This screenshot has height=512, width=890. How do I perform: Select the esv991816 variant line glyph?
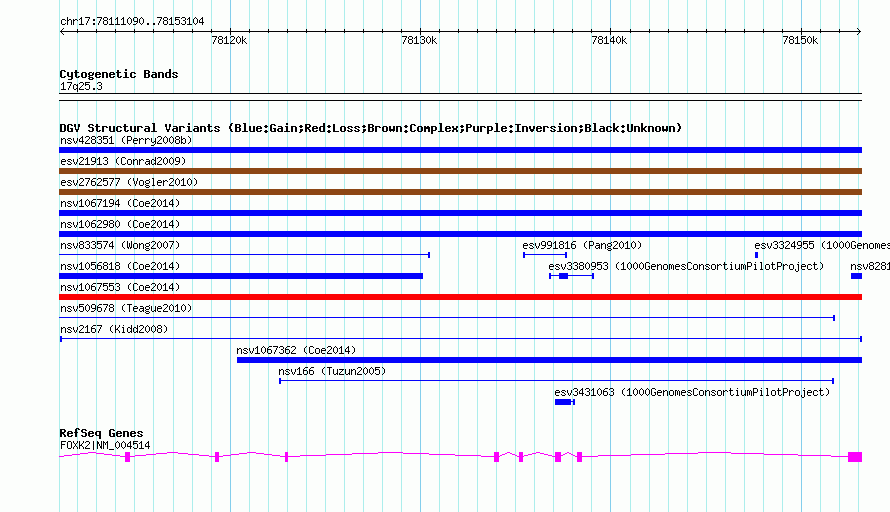(545, 255)
